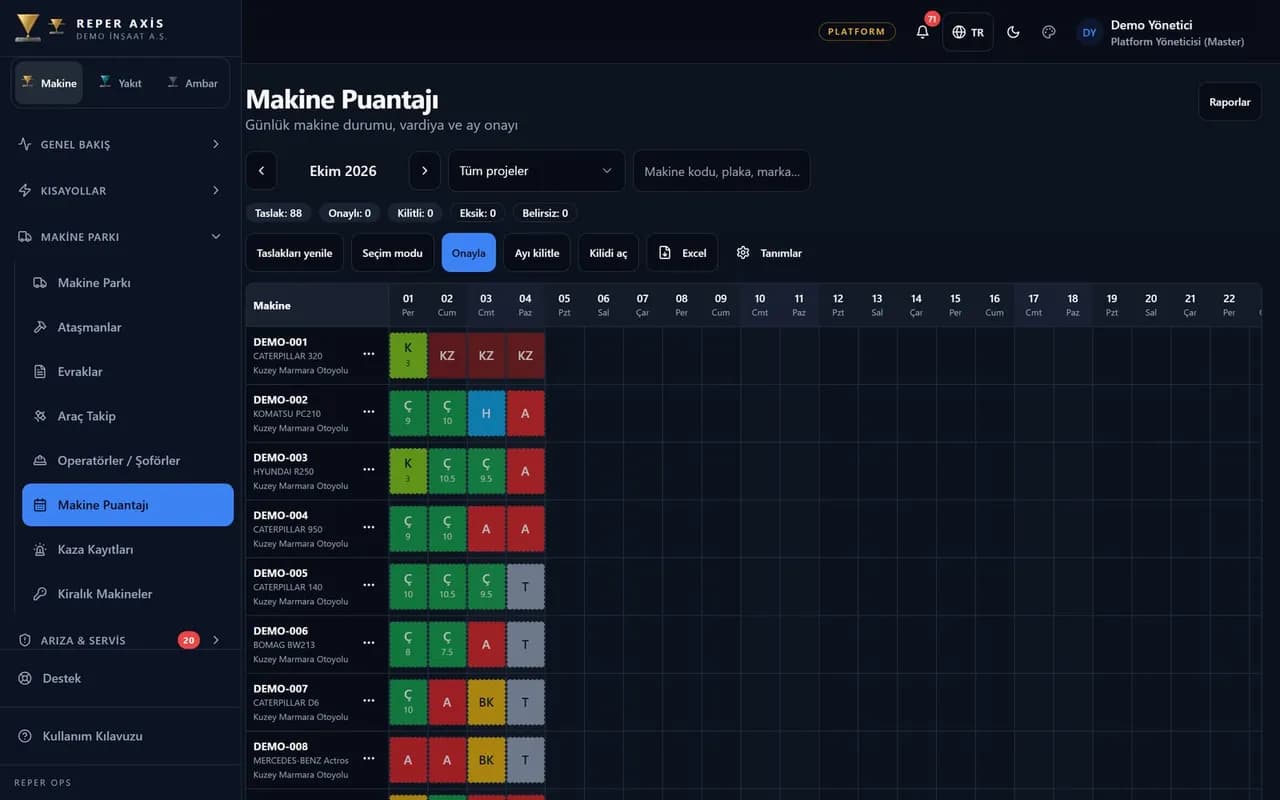This screenshot has height=800, width=1280.
Task: Open Kaza Kayıtları in the sidebar
Action: pos(128,549)
